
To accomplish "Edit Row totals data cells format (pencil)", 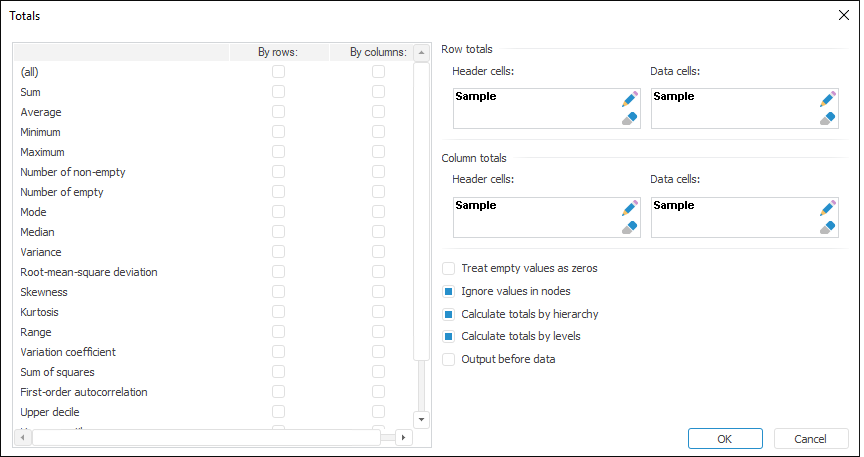I will 827,99.
